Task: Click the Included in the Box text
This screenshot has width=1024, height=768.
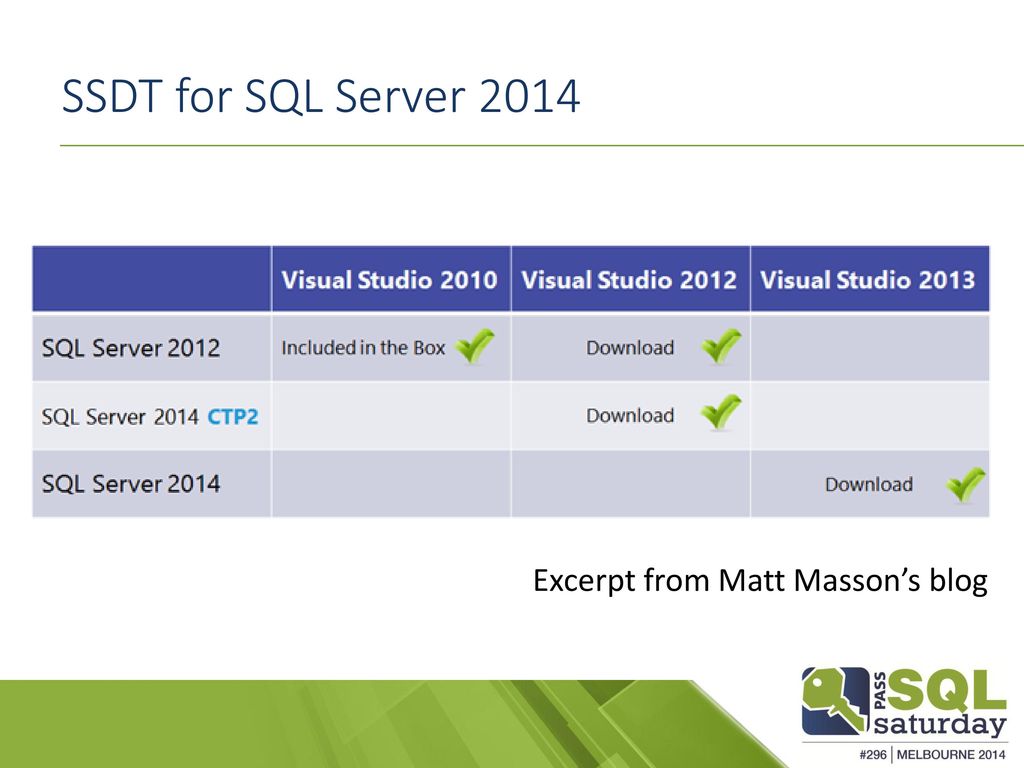Action: [363, 347]
